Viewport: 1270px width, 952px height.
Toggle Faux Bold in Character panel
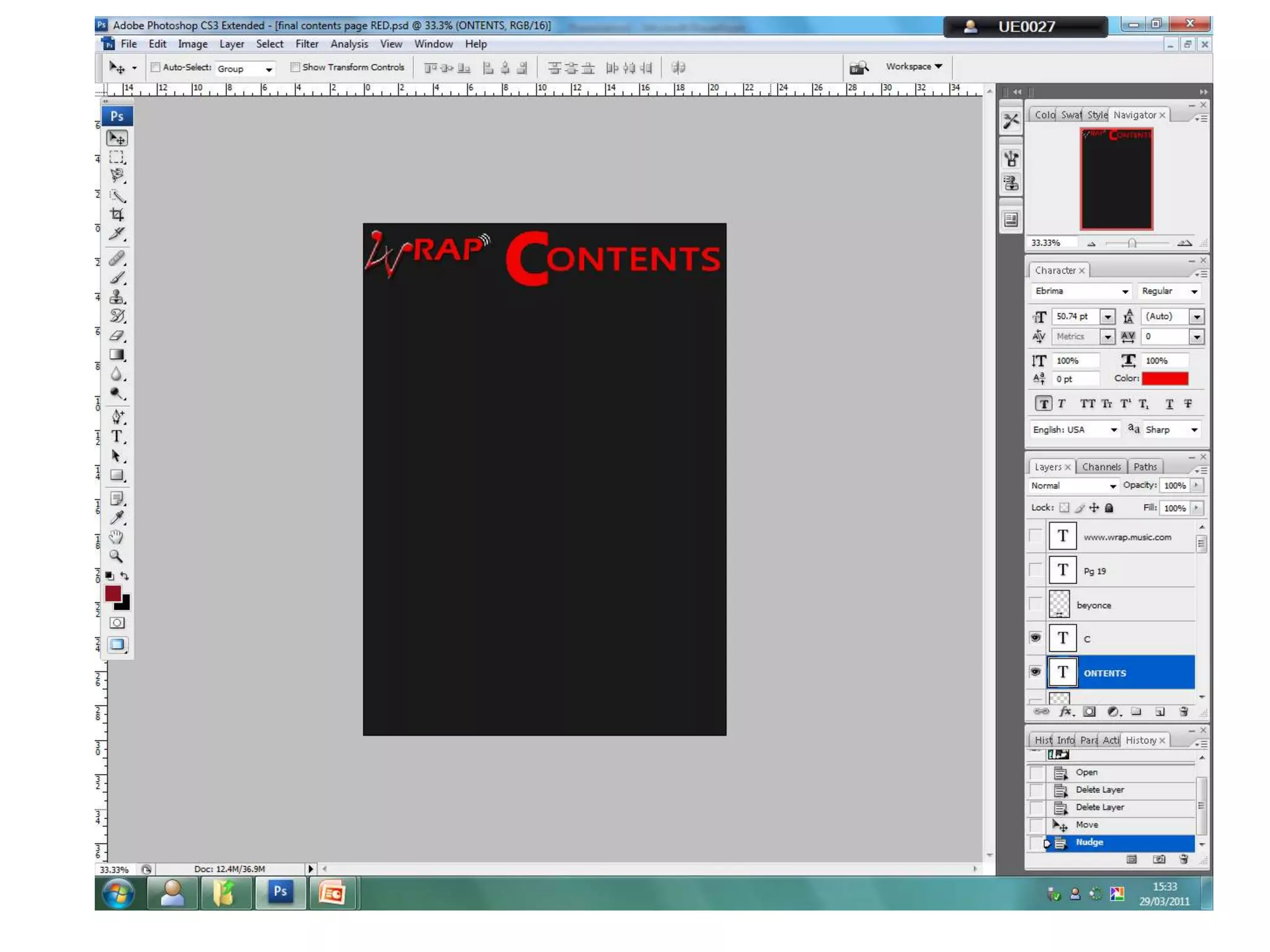(x=1044, y=404)
